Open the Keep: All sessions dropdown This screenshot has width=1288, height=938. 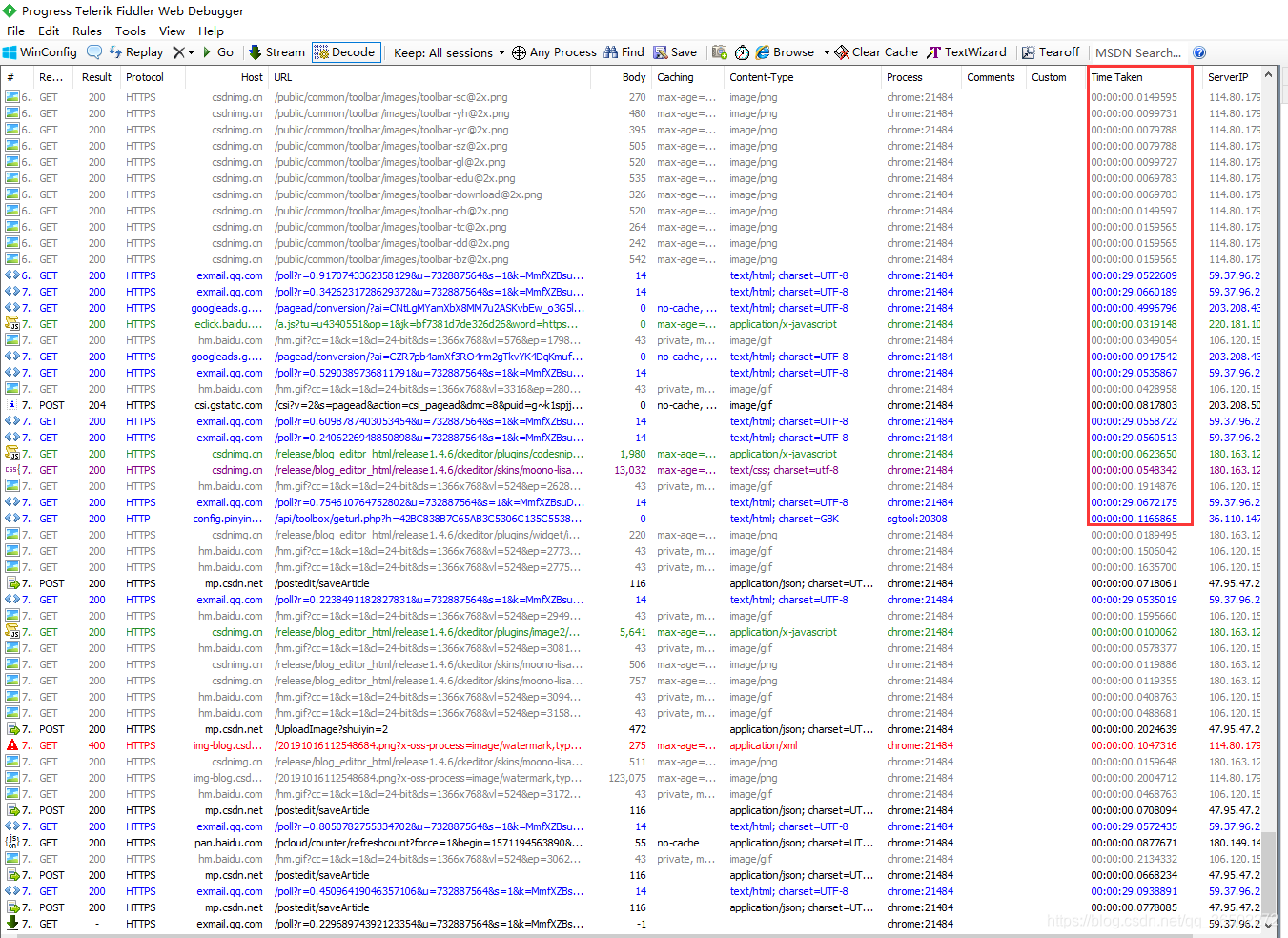449,52
